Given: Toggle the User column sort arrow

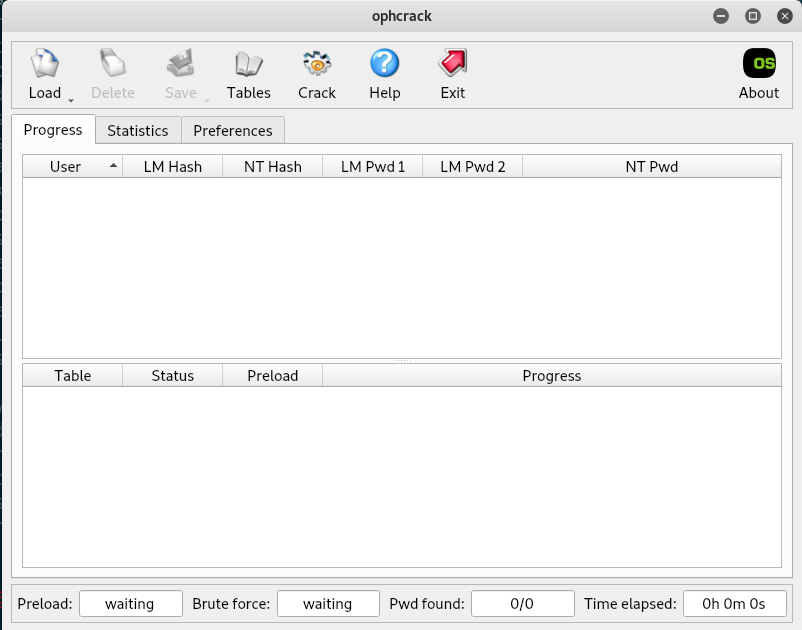Looking at the screenshot, I should click(114, 166).
